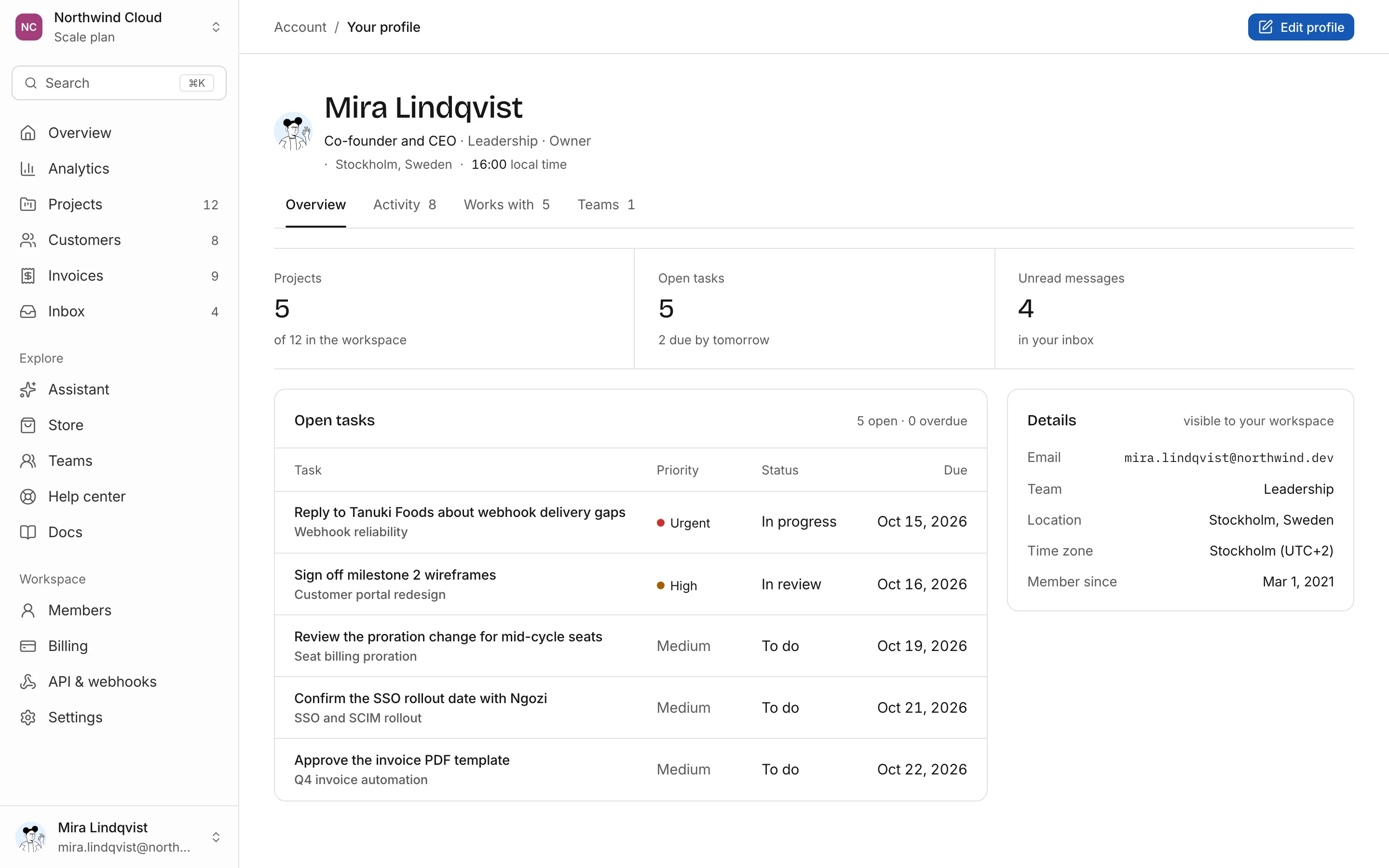
Task: Click the NC workspace logo badge
Action: (29, 27)
